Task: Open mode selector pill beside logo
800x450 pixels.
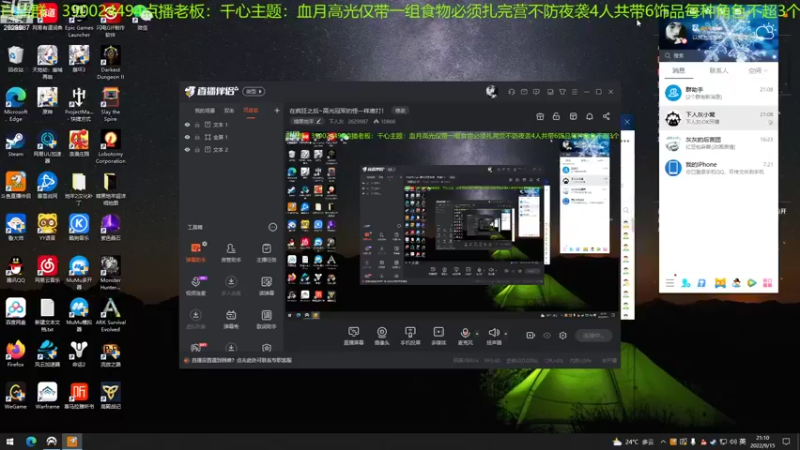Action: 254,91
